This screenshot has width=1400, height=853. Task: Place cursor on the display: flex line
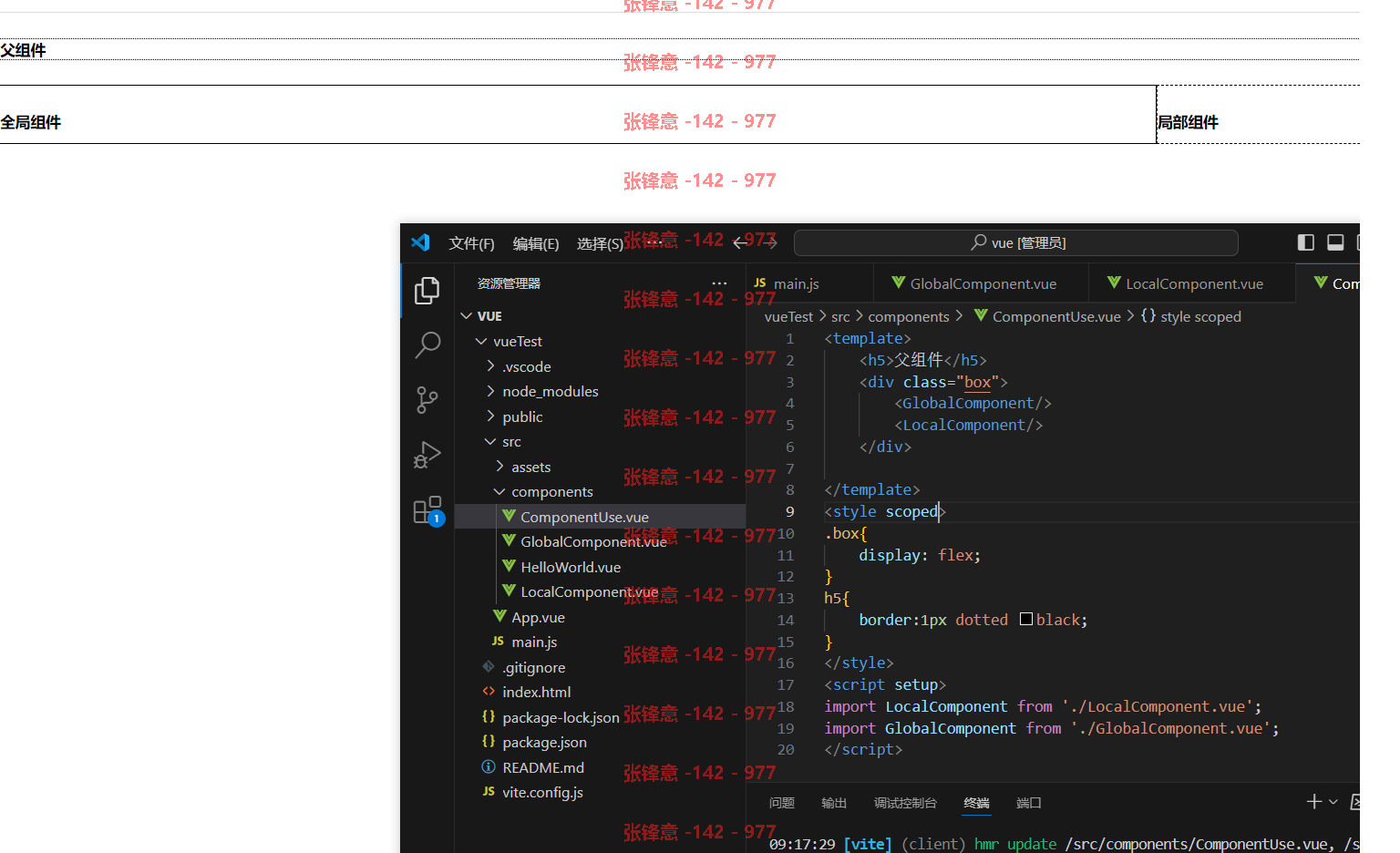tap(920, 555)
